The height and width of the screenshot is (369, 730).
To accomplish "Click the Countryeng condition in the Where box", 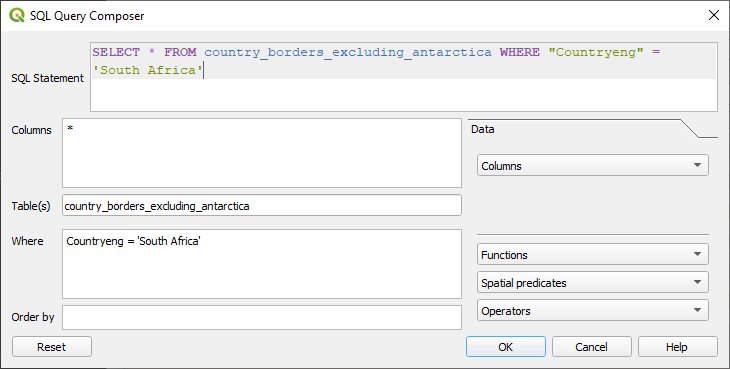I will [134, 241].
